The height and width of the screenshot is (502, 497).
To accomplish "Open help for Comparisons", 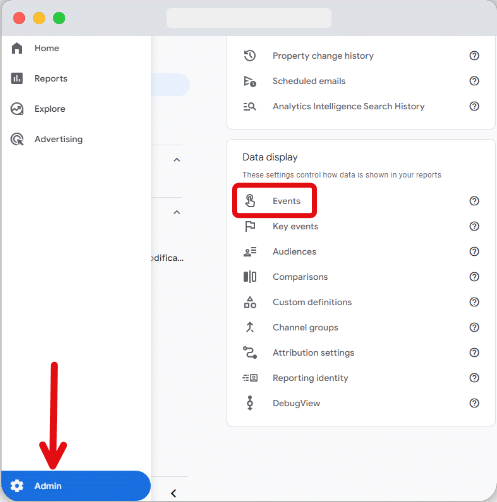I will click(474, 277).
